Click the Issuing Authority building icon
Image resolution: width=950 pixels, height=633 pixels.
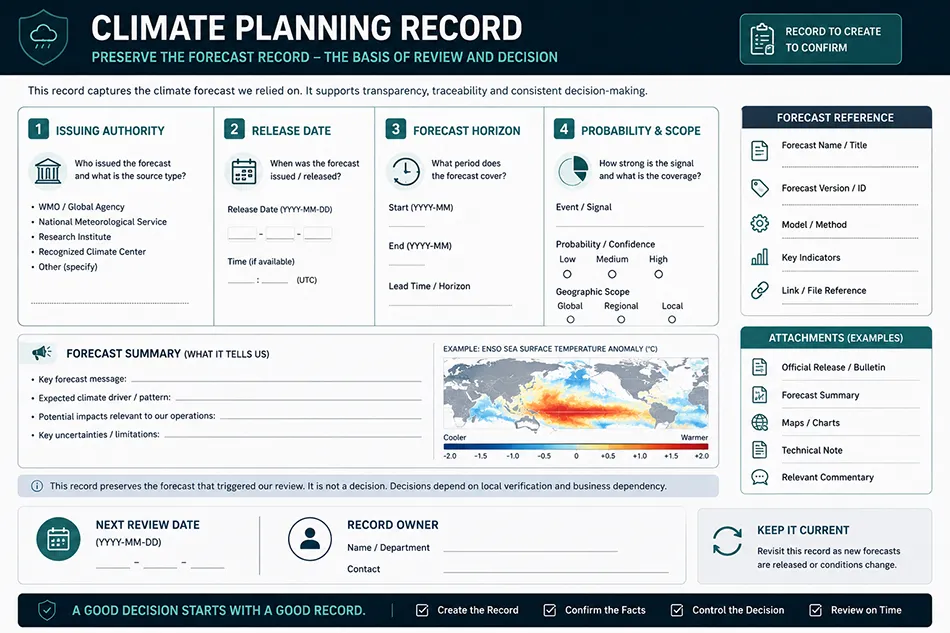(x=48, y=170)
